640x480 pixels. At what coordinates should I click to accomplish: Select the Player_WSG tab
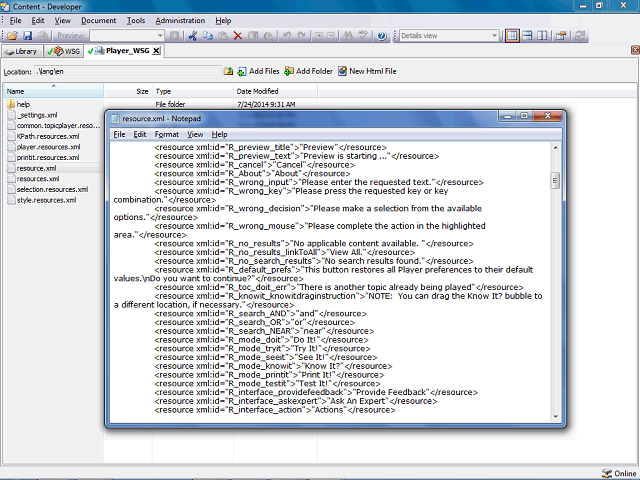point(124,51)
